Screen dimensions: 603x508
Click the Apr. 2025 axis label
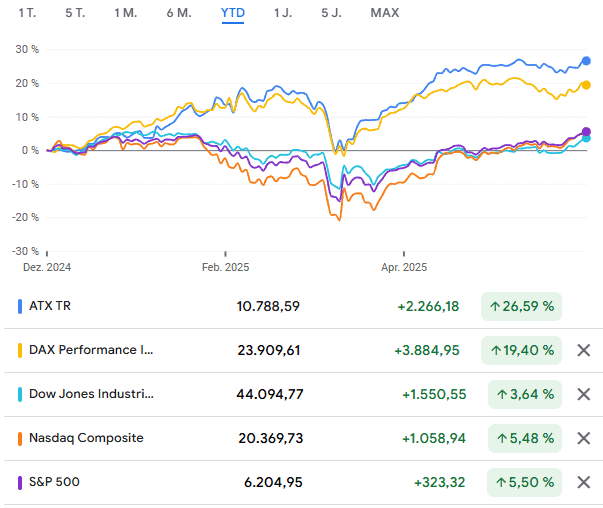click(404, 267)
